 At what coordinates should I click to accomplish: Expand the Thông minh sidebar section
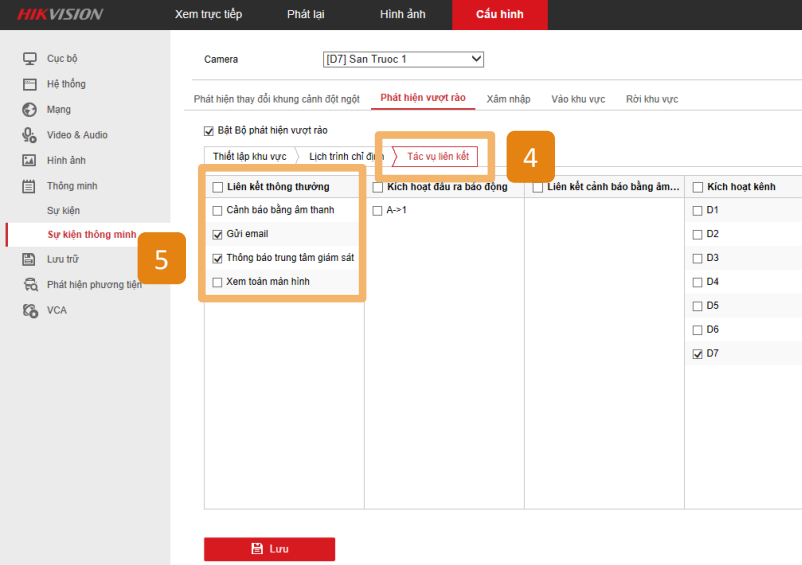point(72,186)
